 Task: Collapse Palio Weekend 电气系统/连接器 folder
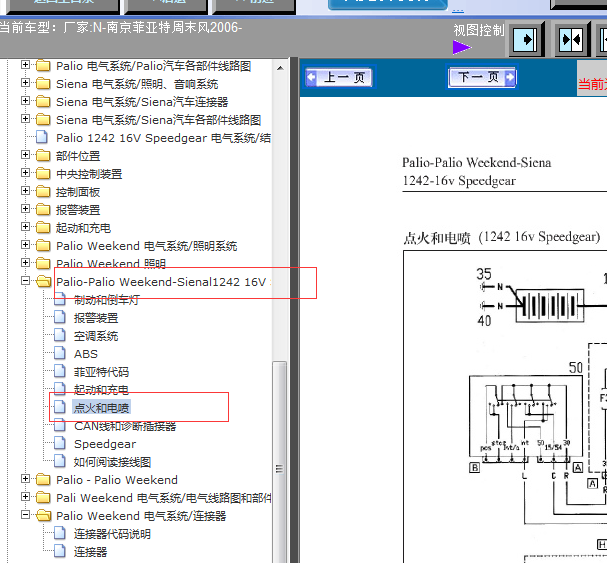25,515
